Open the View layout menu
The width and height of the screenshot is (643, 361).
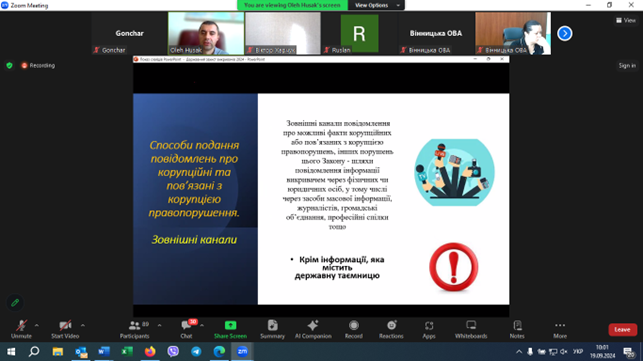pos(626,20)
